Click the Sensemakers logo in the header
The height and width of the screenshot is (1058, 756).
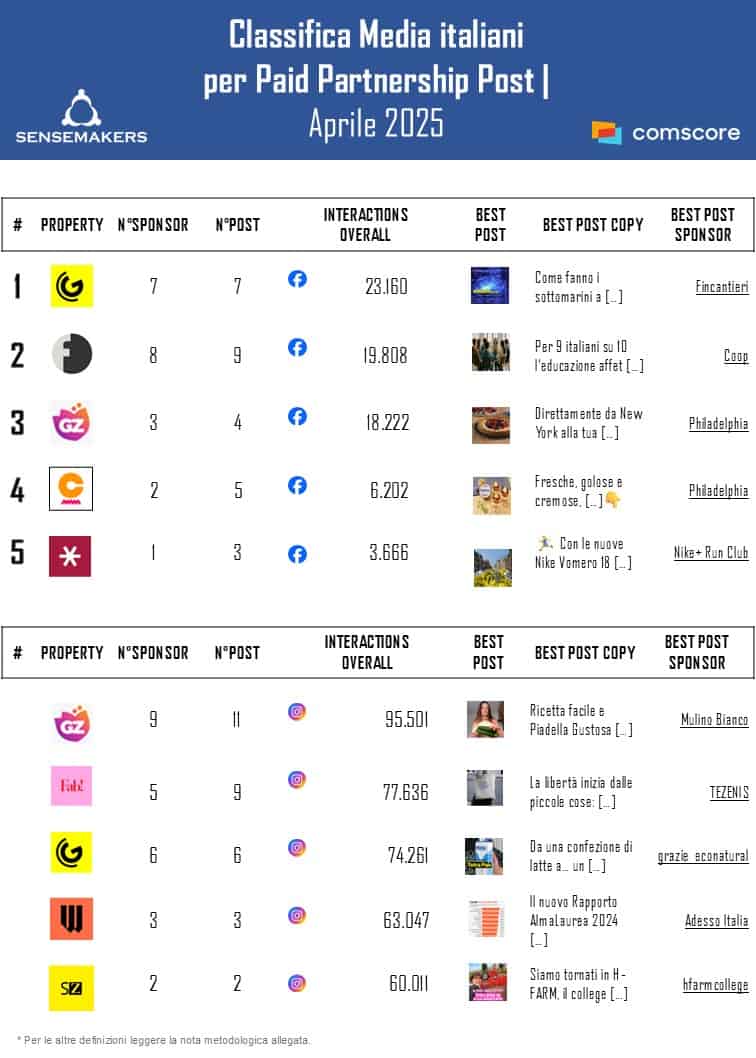pyautogui.click(x=81, y=116)
